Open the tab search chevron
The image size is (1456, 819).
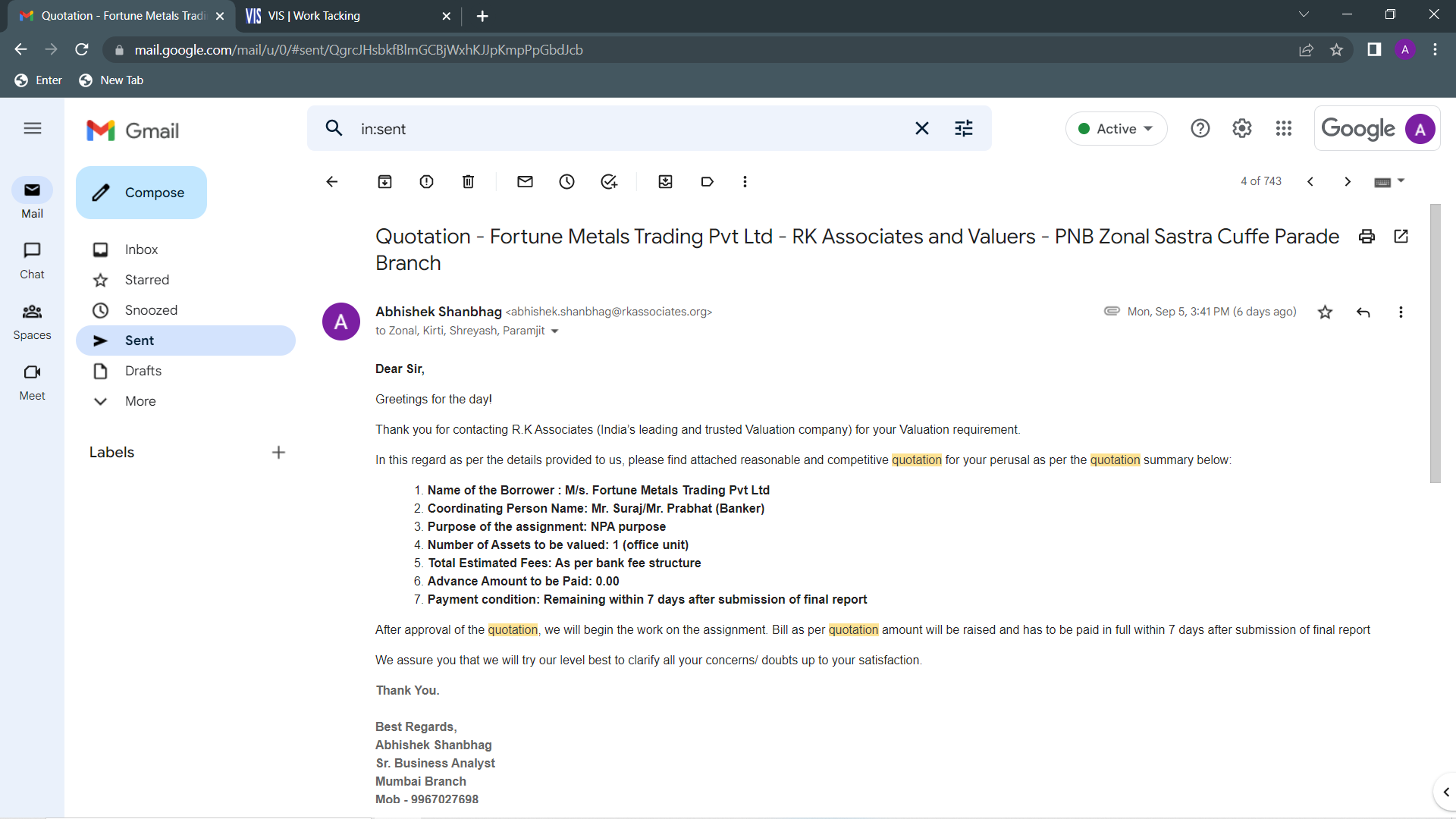point(1304,14)
